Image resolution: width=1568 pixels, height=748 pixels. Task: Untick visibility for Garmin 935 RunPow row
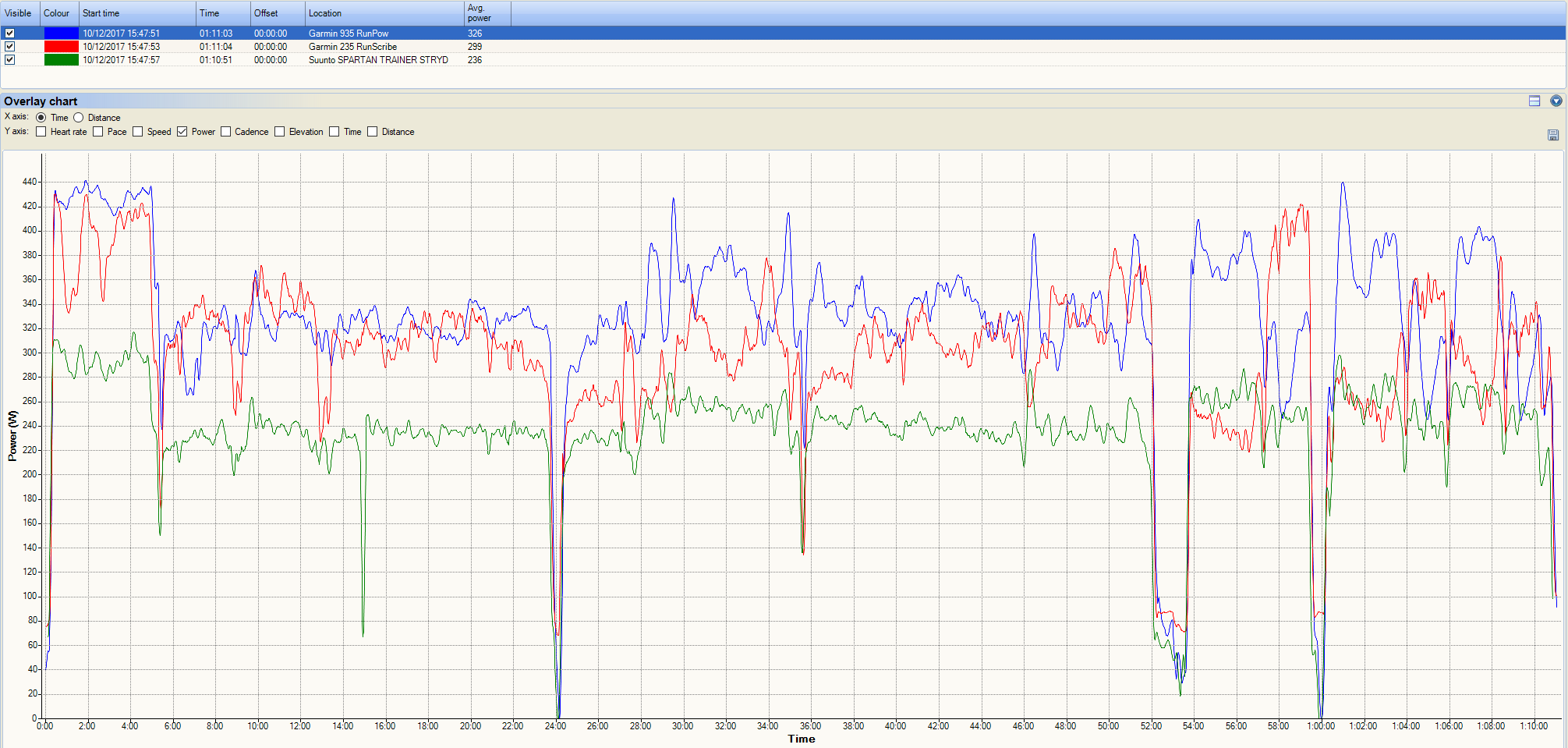10,34
